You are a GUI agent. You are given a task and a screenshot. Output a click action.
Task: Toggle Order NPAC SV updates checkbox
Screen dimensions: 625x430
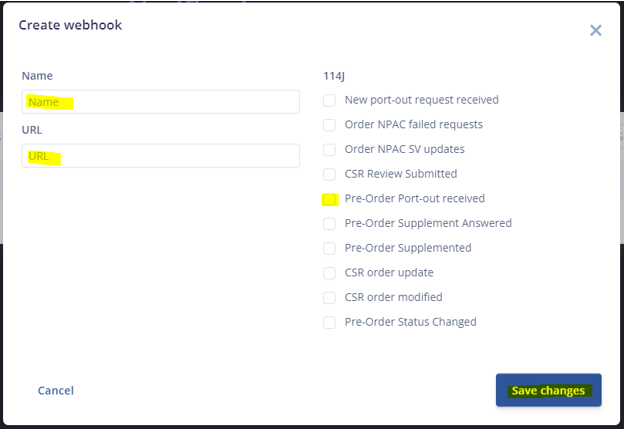coord(329,149)
